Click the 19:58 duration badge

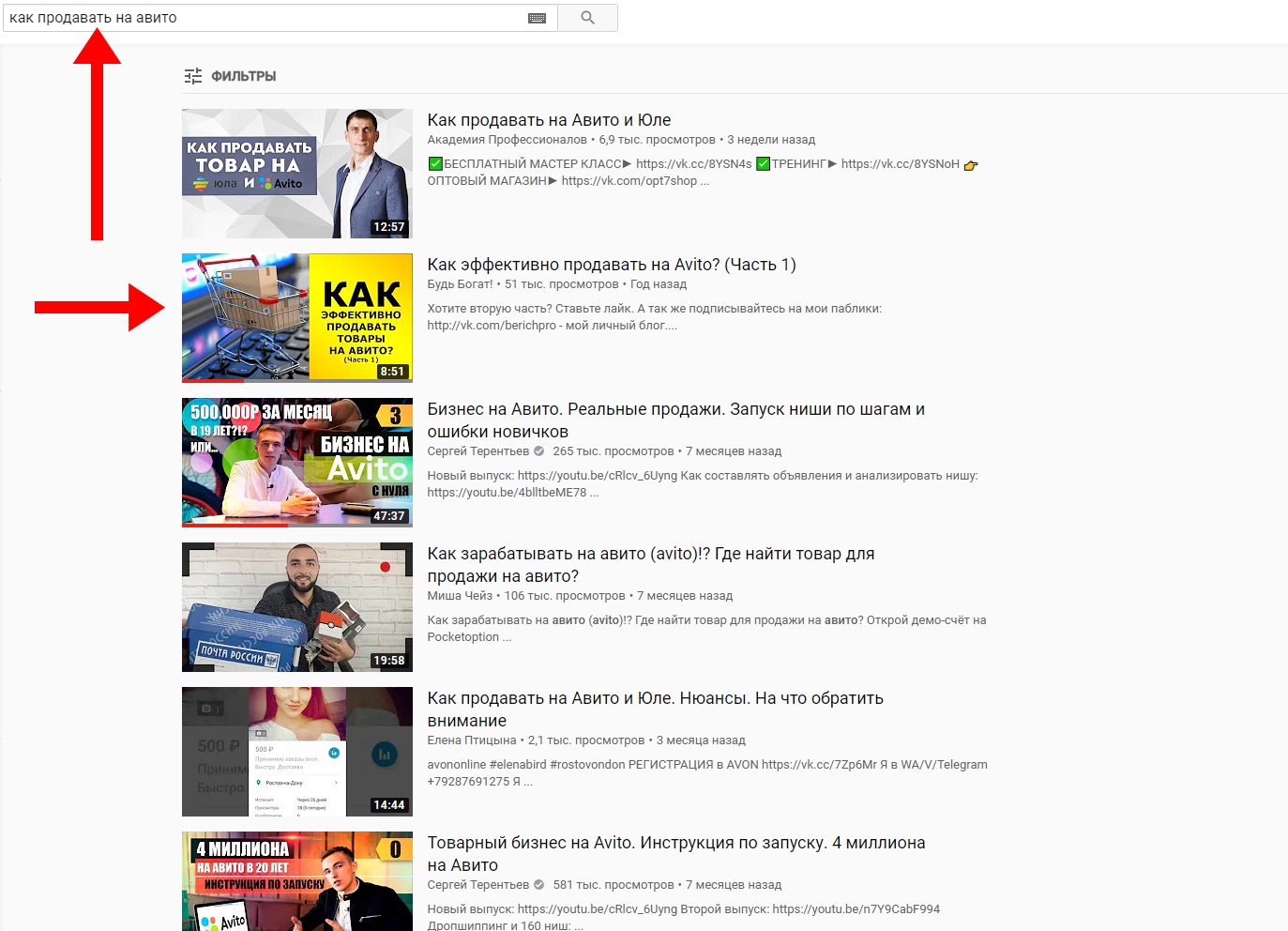pyautogui.click(x=388, y=661)
